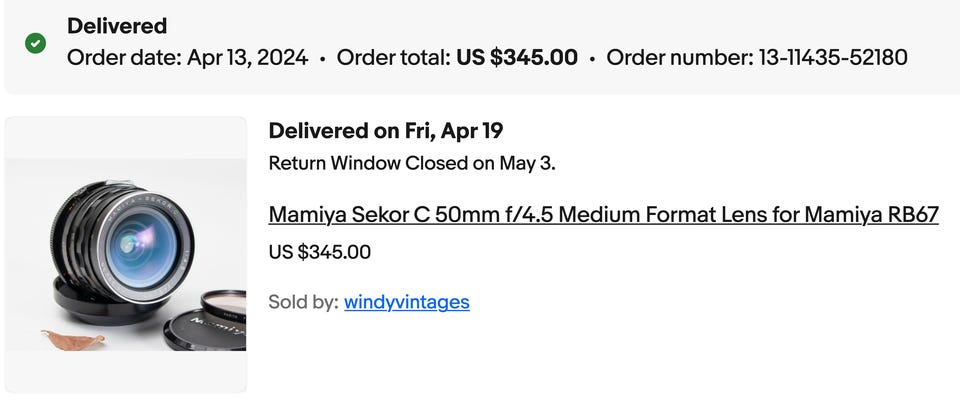
Task: Click the Delivered on Fri, Apr 19 heading
Action: (385, 130)
